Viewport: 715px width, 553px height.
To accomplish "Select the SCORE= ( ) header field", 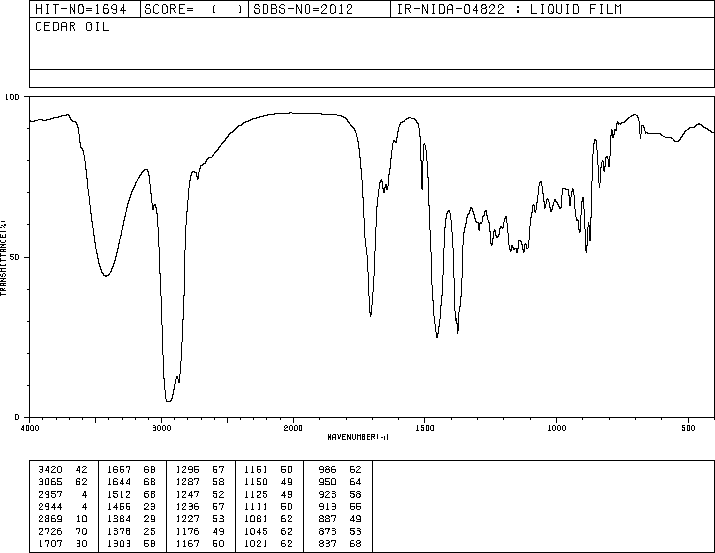I will pos(193,9).
